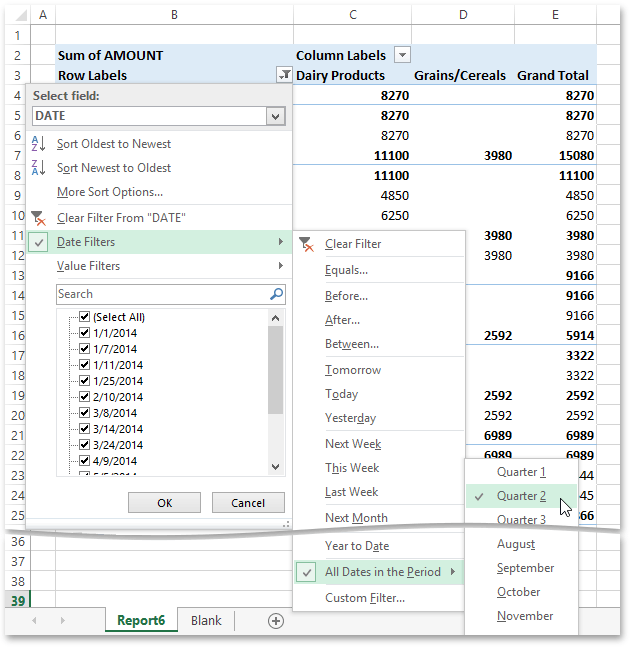Viewport: 635px width, 649px height.
Task: Click the date list scroll down arrow
Action: (276, 467)
